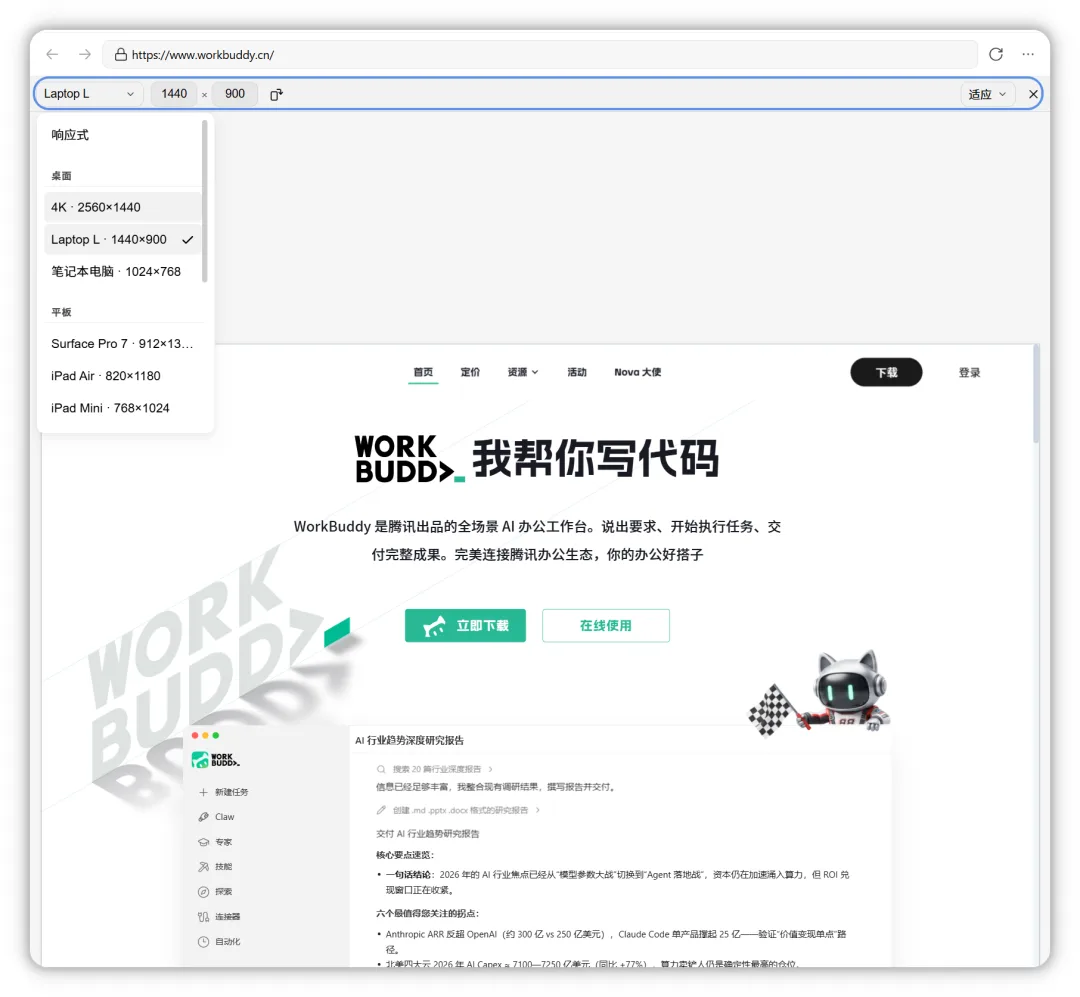Click the AI 行业趋势深度研究报告 title
The image size is (1080, 997).
[x=409, y=741]
